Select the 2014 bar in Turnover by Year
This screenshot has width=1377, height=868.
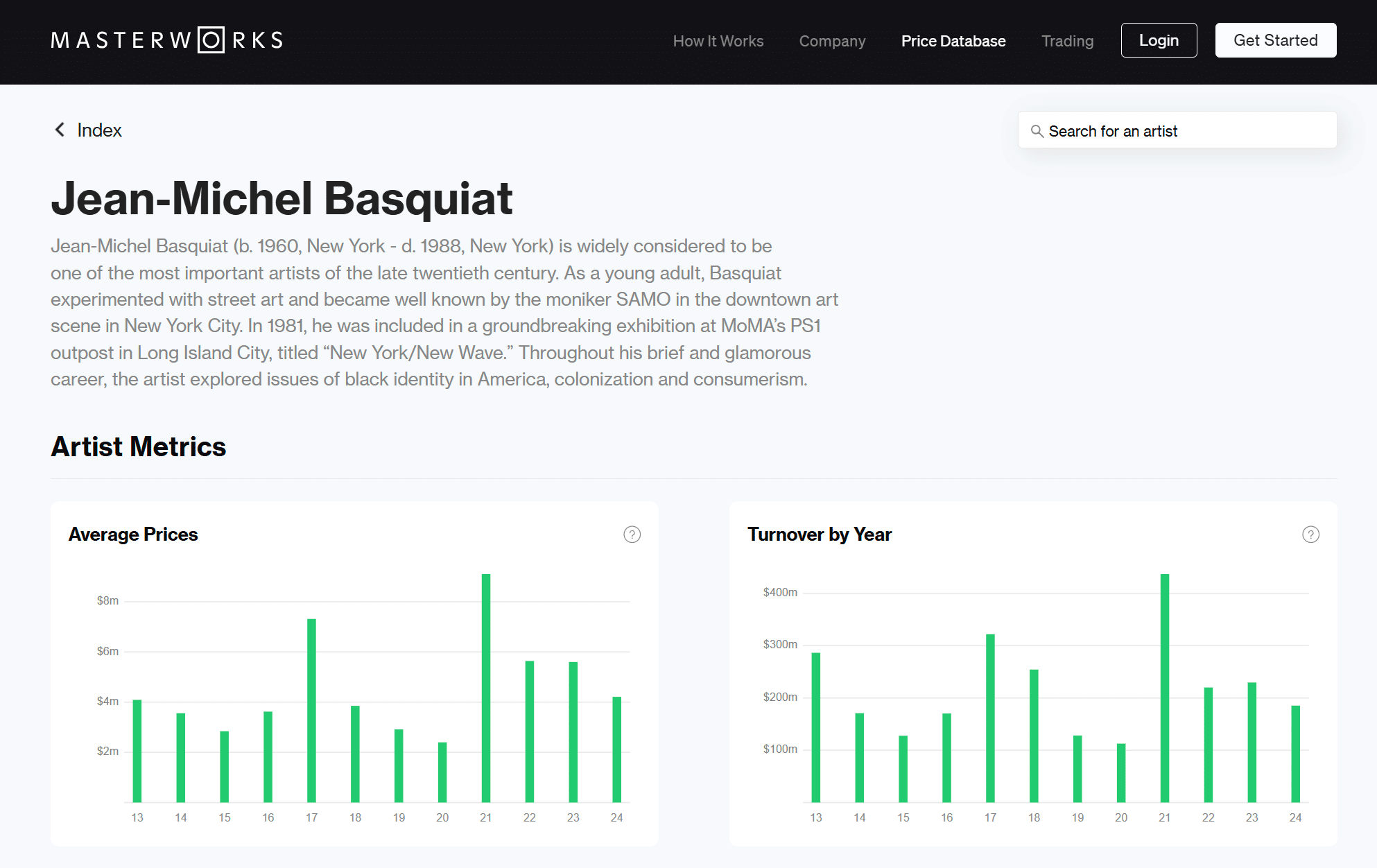pyautogui.click(x=860, y=758)
